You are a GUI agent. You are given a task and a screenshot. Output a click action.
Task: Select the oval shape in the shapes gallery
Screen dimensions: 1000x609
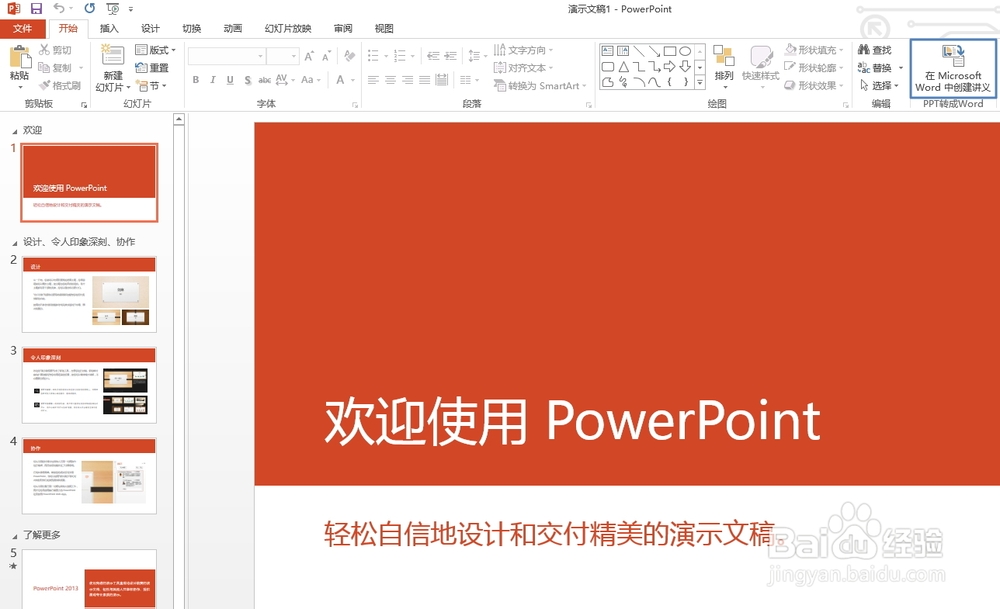click(686, 51)
